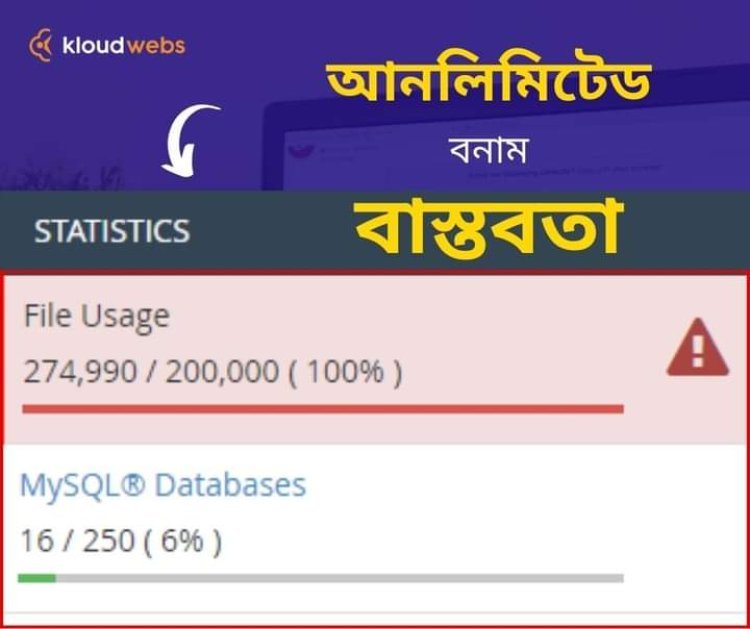The width and height of the screenshot is (750, 629).
Task: Click the kloudwebs logo icon
Action: tap(42, 44)
